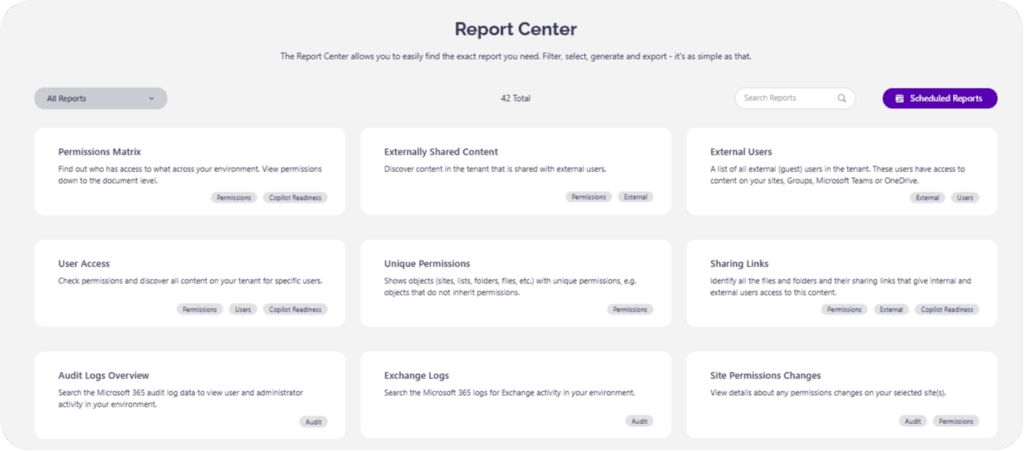Click the Sharing Links card description
Screen dimensions: 1024x451
[x=841, y=287]
